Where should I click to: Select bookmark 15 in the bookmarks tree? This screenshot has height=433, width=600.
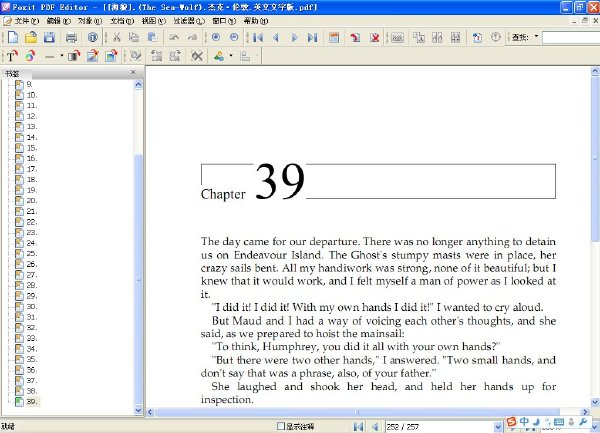(32, 148)
